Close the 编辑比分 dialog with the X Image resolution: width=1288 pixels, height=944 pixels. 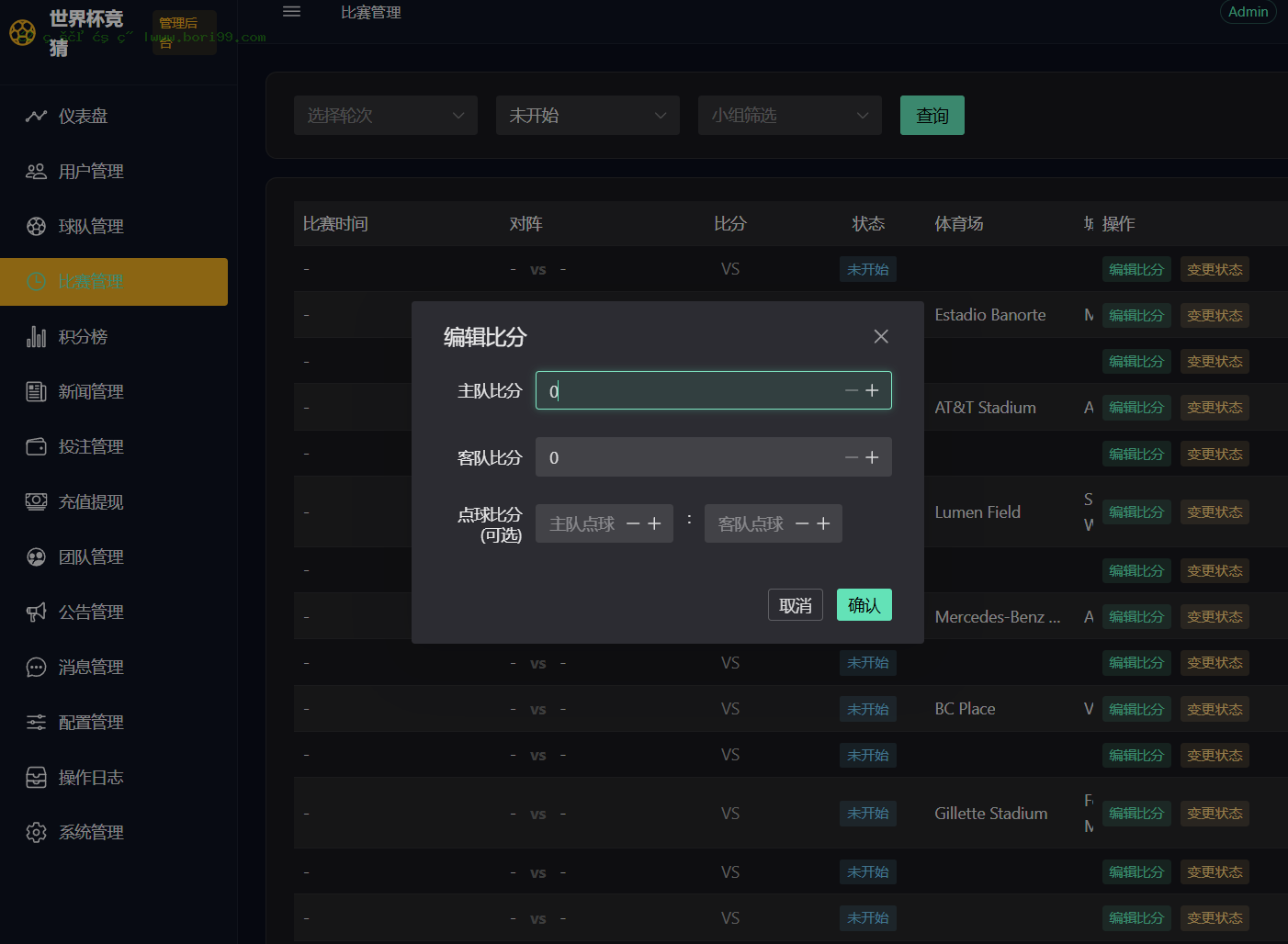881,336
